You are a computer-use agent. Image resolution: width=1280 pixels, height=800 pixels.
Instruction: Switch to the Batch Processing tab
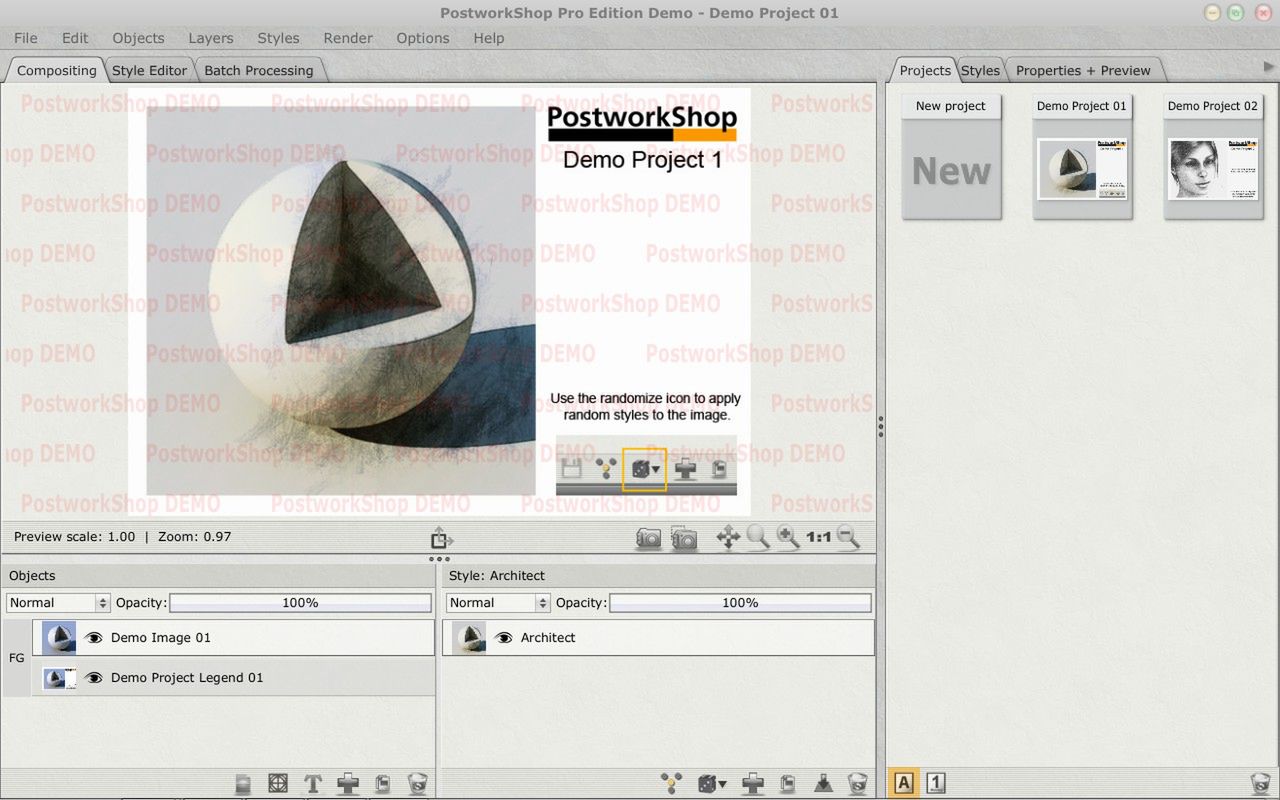259,70
